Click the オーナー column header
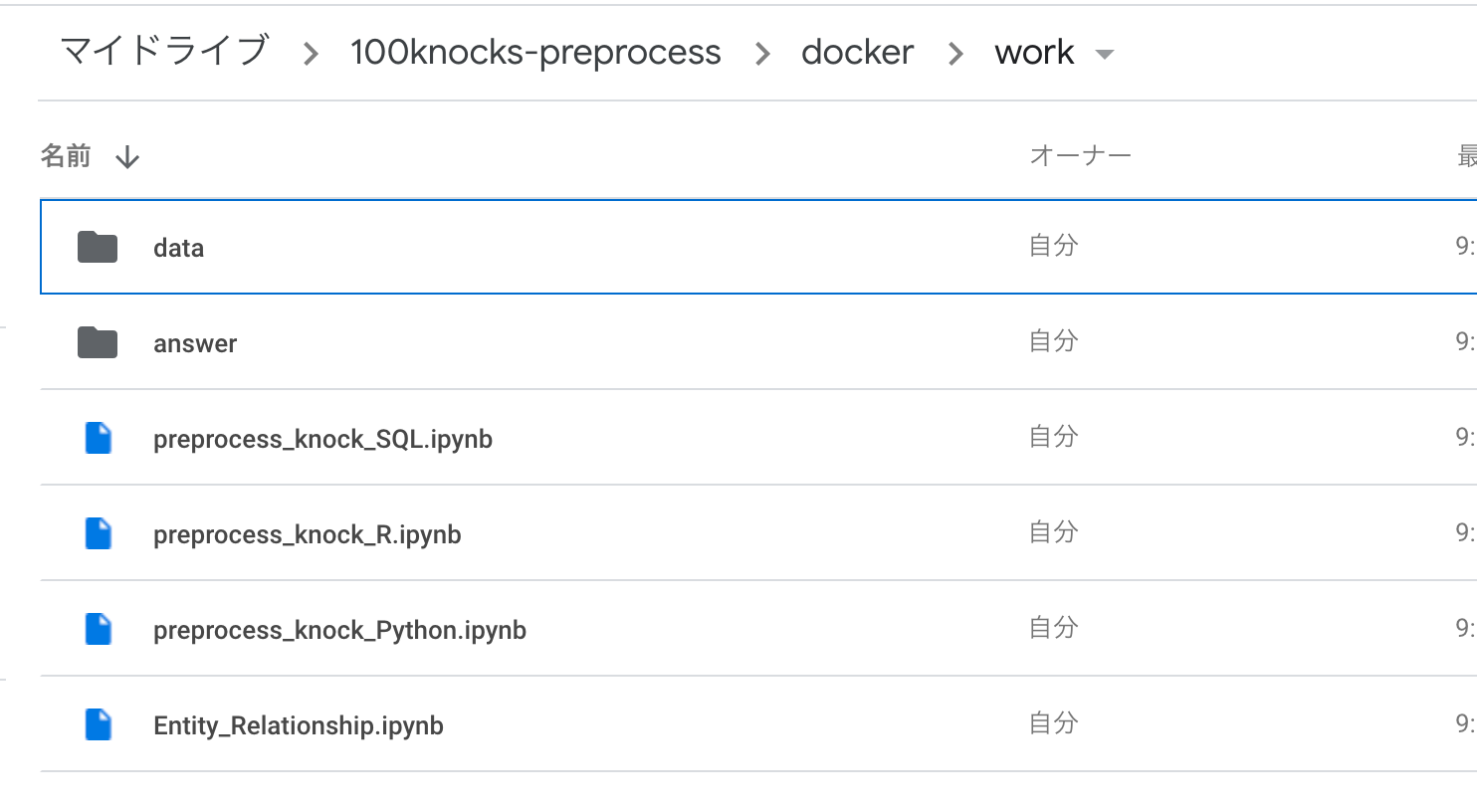 (1080, 156)
